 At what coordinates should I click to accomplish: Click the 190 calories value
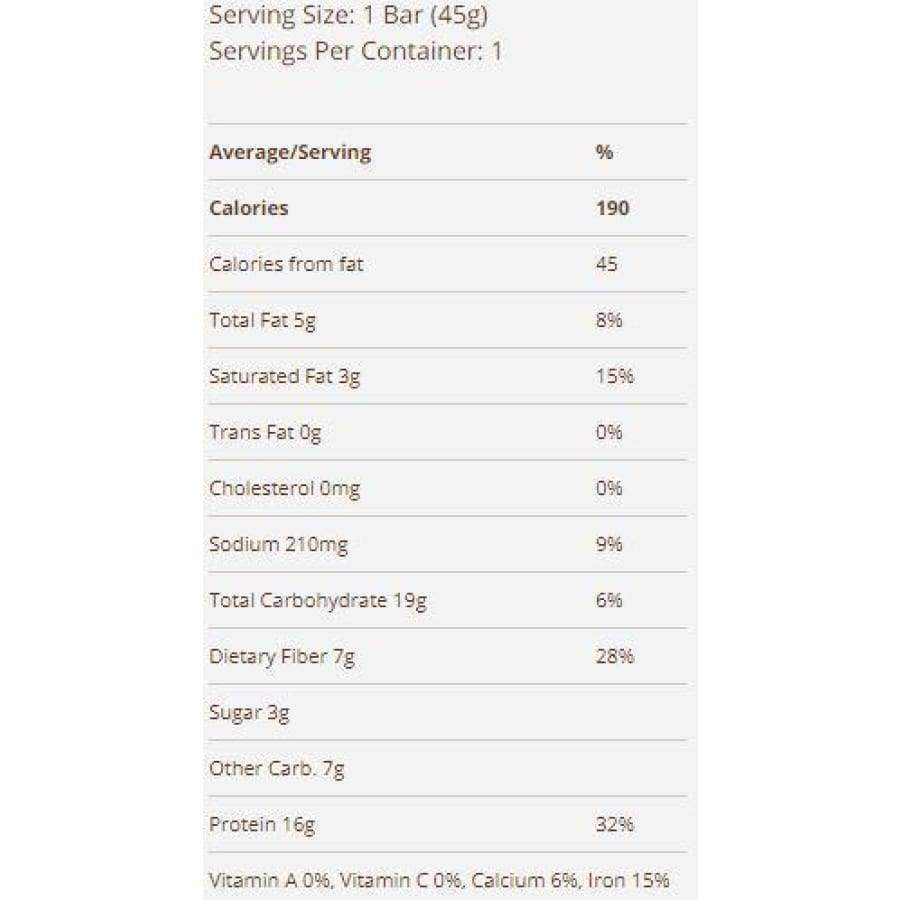(612, 208)
